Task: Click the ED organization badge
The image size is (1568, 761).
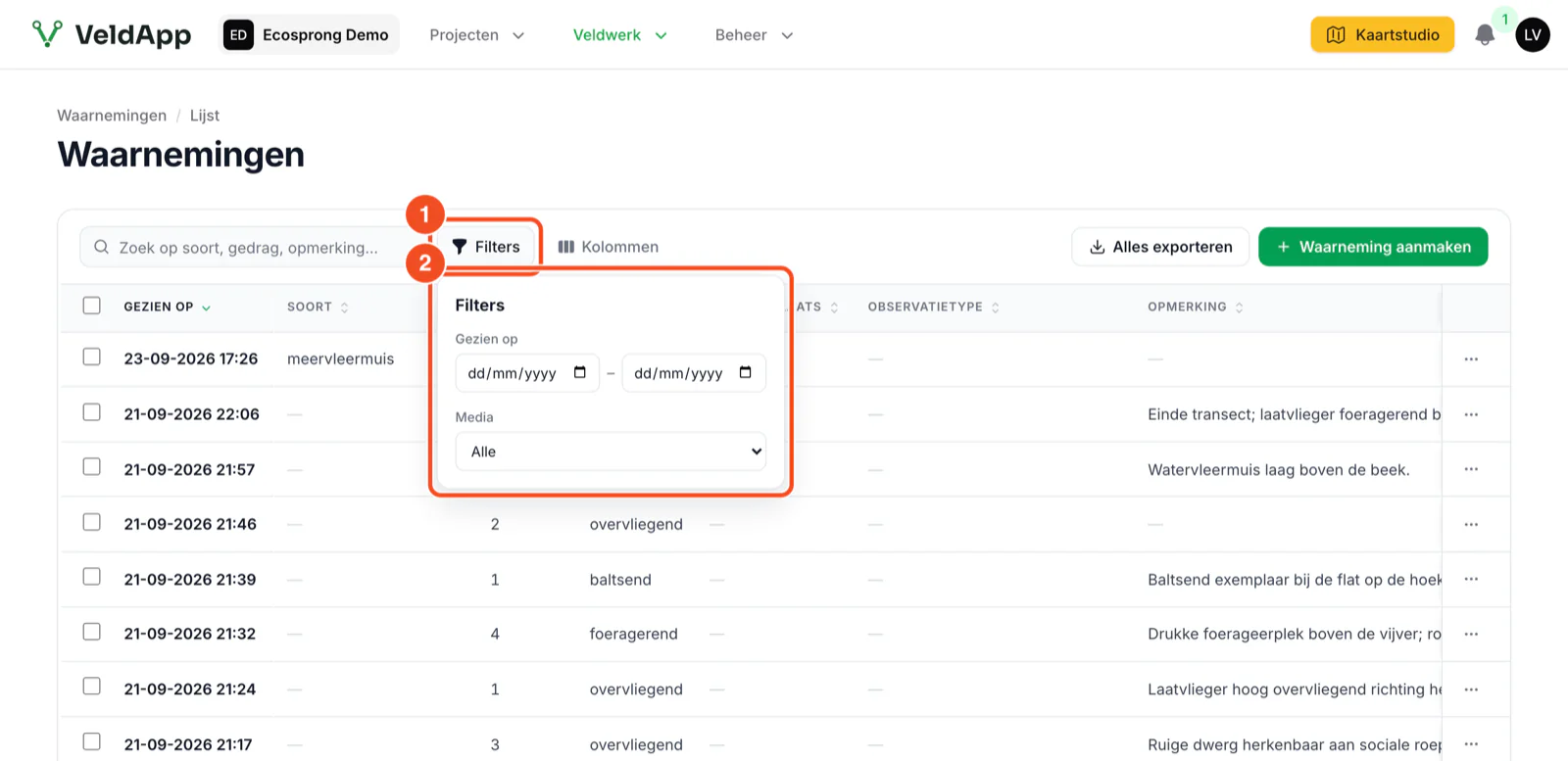Action: pyautogui.click(x=238, y=35)
